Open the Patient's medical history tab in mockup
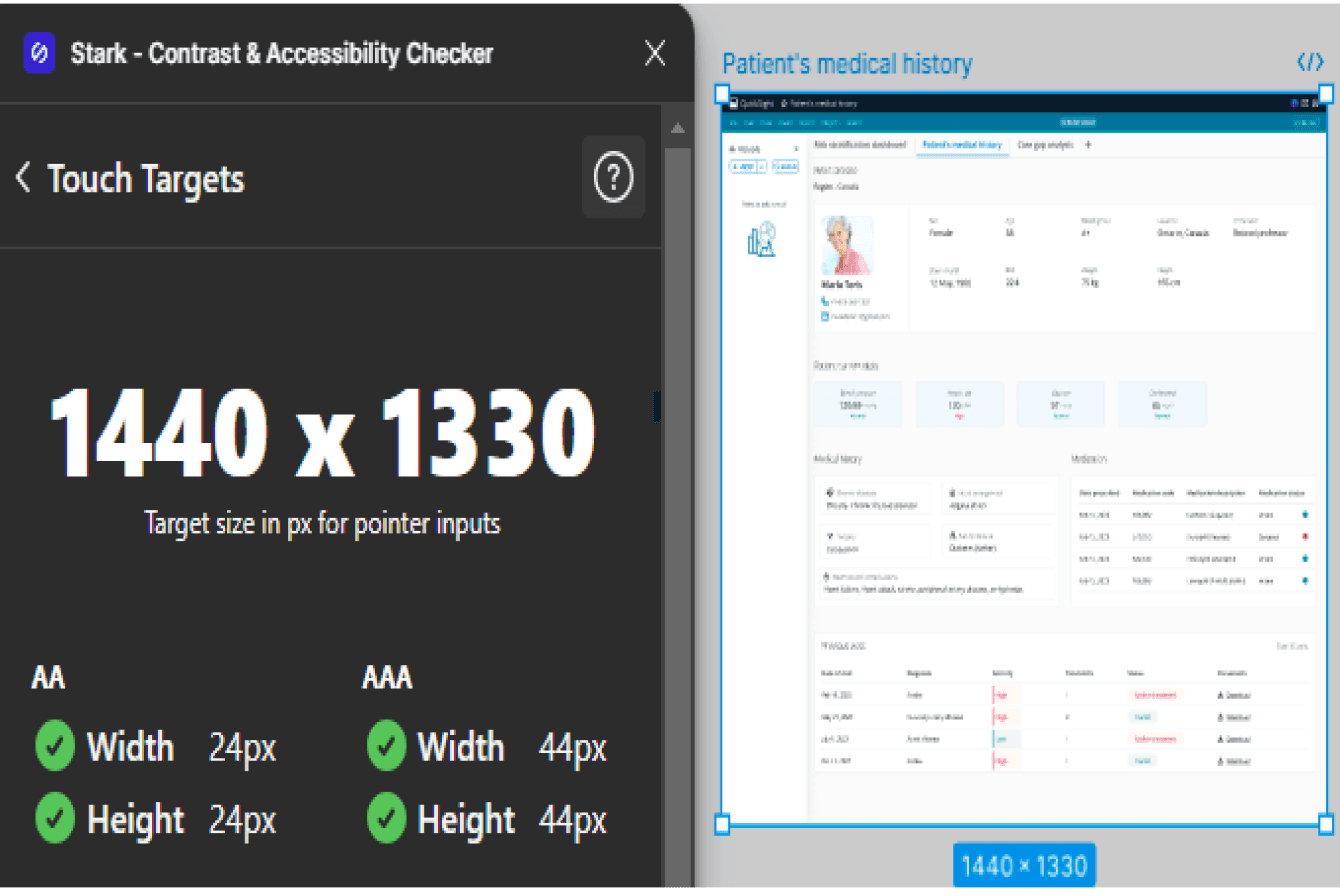This screenshot has width=1340, height=896. pos(961,145)
